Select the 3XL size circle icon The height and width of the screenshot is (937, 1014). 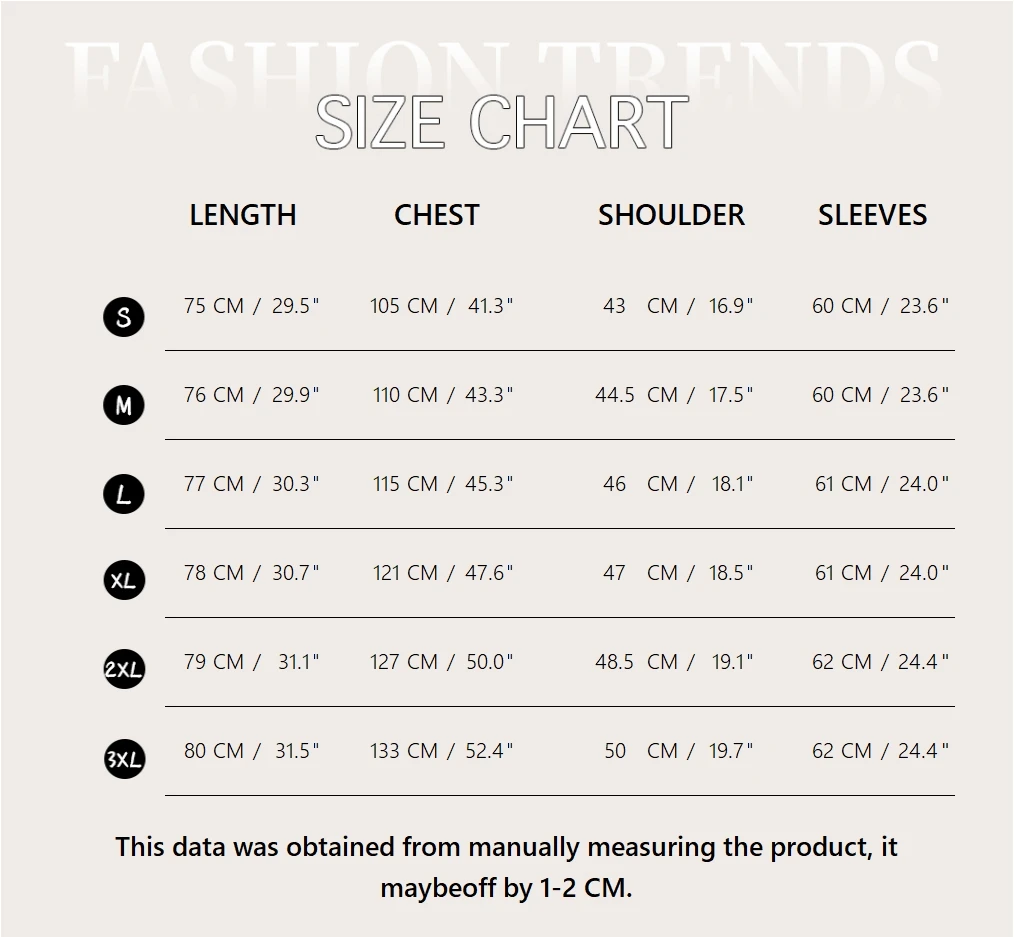point(124,759)
